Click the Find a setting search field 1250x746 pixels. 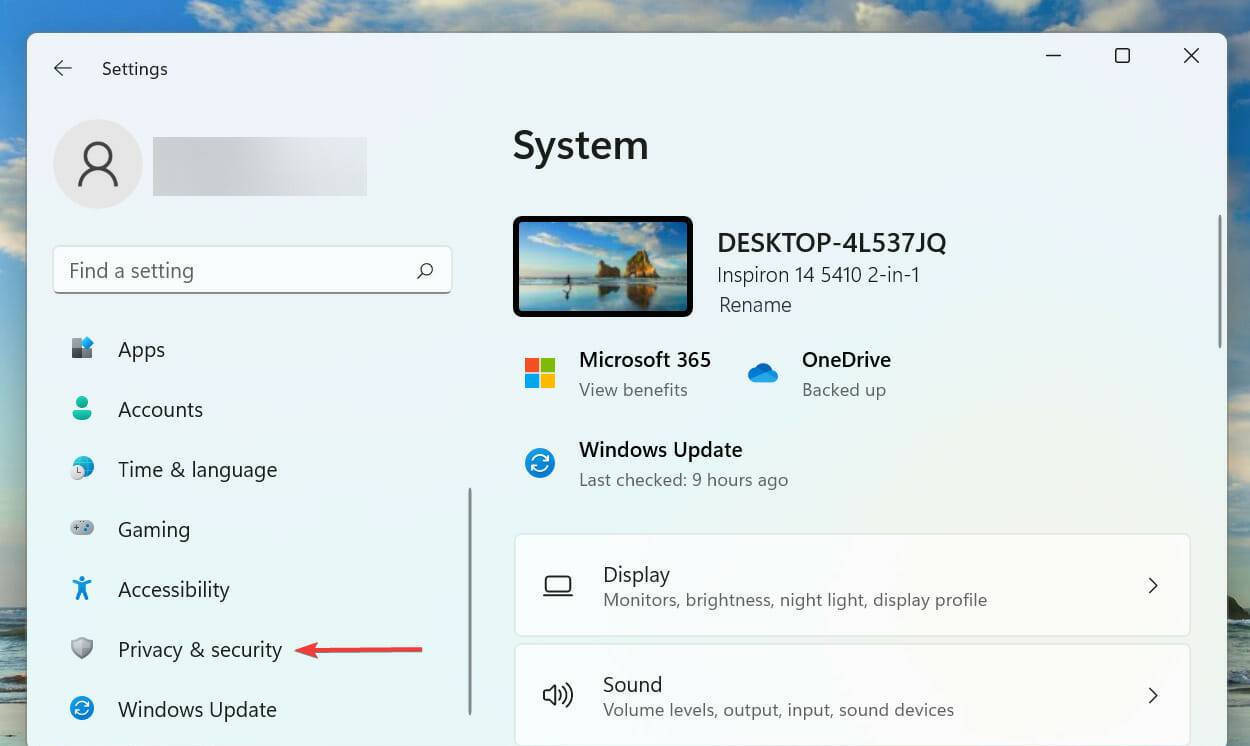click(252, 269)
